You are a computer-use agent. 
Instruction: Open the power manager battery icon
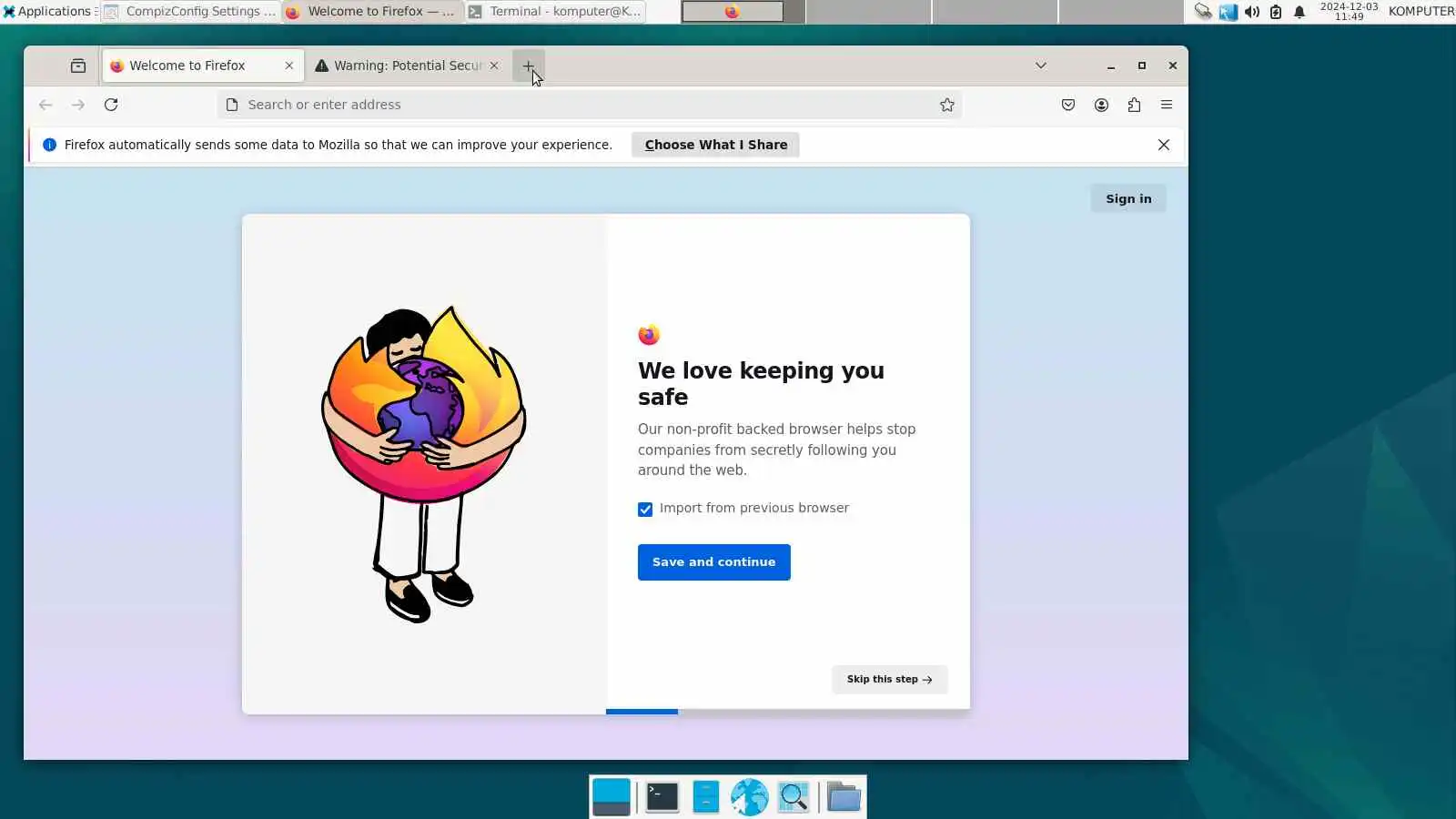[x=1276, y=12]
